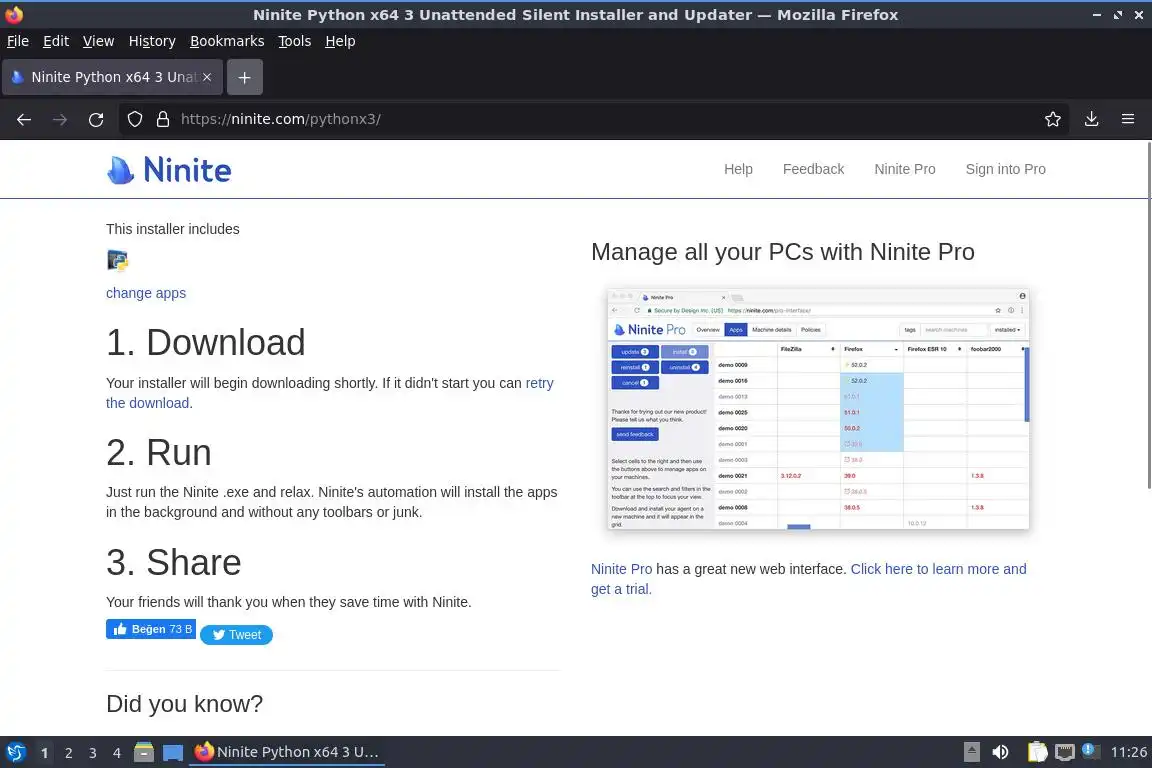Open the Bookmarks menu

point(227,41)
